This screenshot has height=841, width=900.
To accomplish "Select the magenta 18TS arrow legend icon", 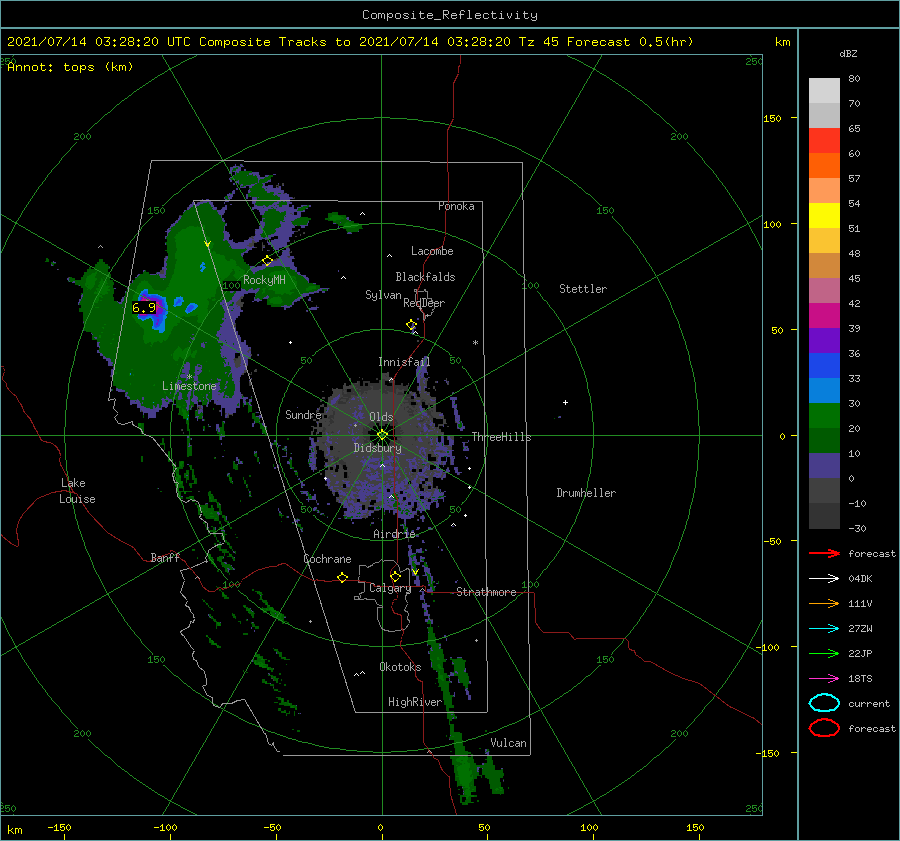I will point(824,679).
